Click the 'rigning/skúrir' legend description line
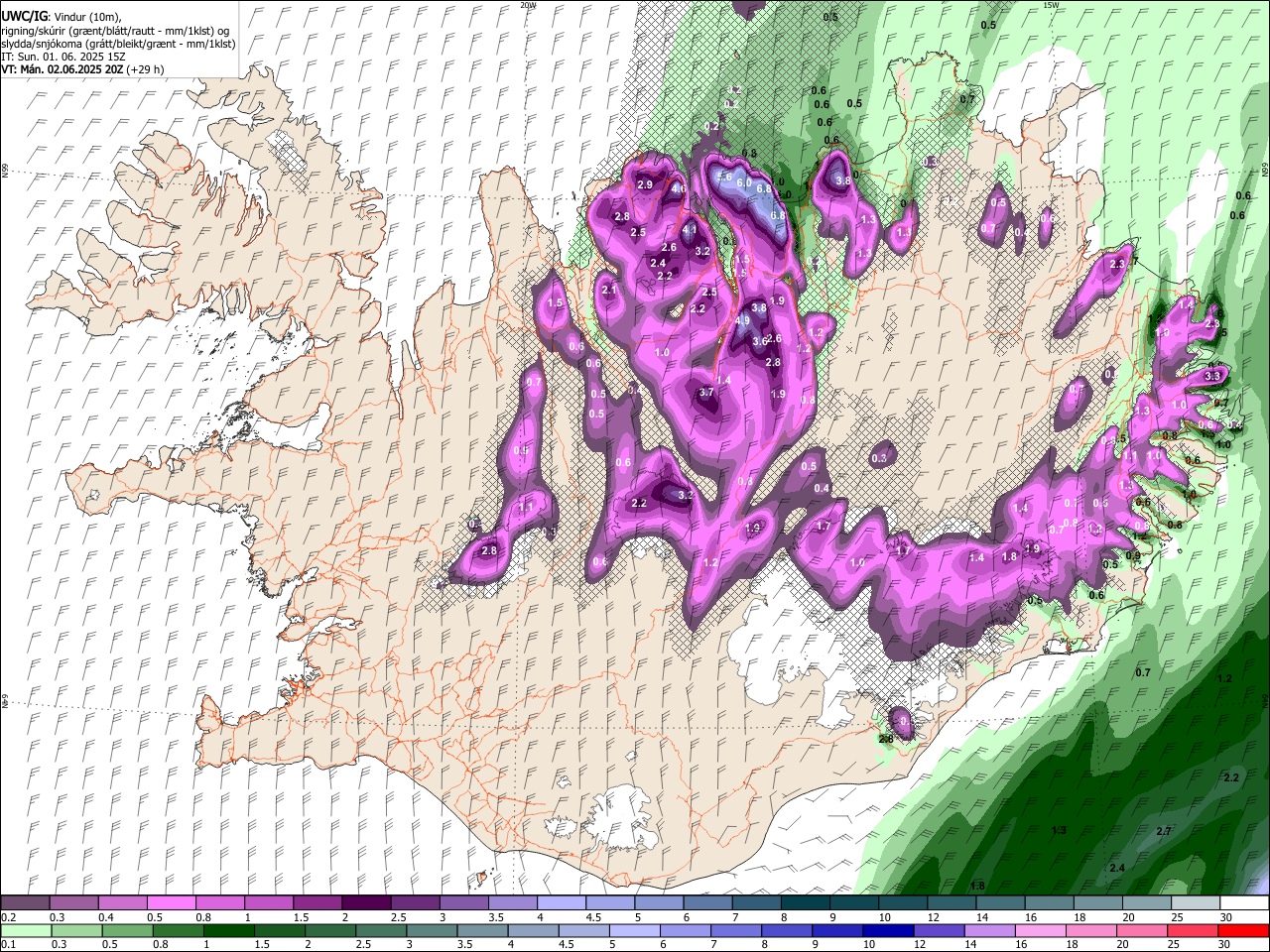Screen dimensions: 1270x952 pos(115,31)
